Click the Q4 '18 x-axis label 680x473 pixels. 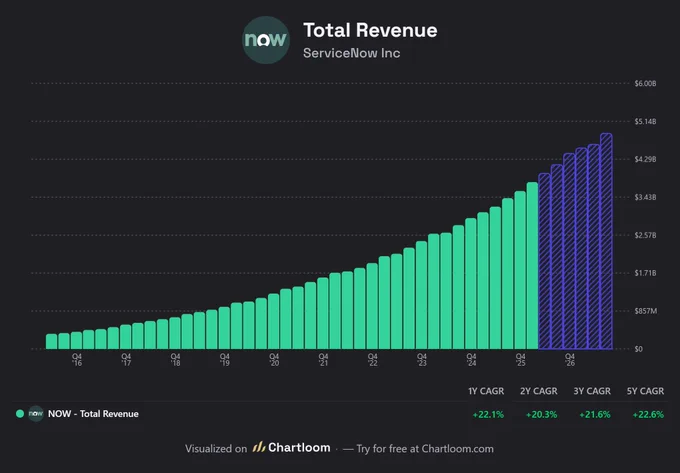(x=175, y=360)
